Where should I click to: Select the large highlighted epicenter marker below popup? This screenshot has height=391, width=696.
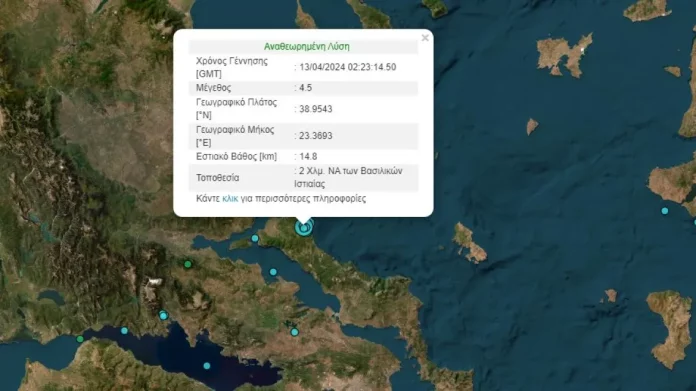coord(304,228)
